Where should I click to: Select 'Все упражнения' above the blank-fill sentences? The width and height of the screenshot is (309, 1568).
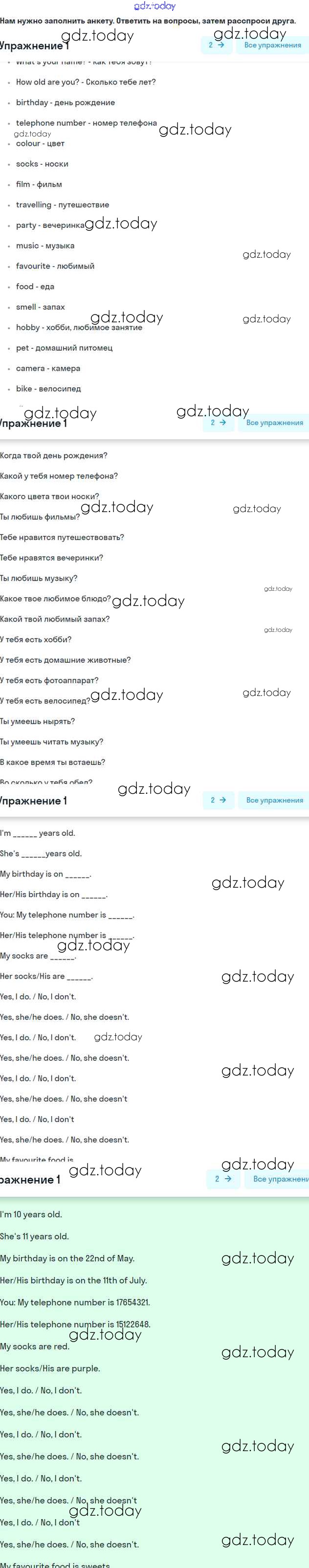[274, 800]
